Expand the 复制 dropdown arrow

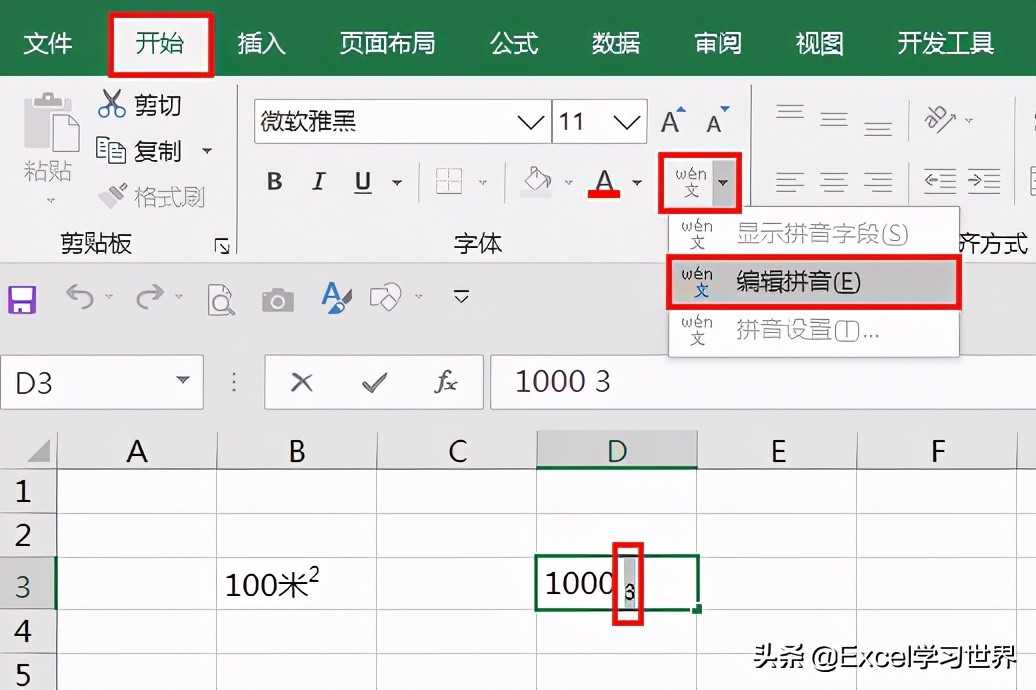click(x=207, y=151)
